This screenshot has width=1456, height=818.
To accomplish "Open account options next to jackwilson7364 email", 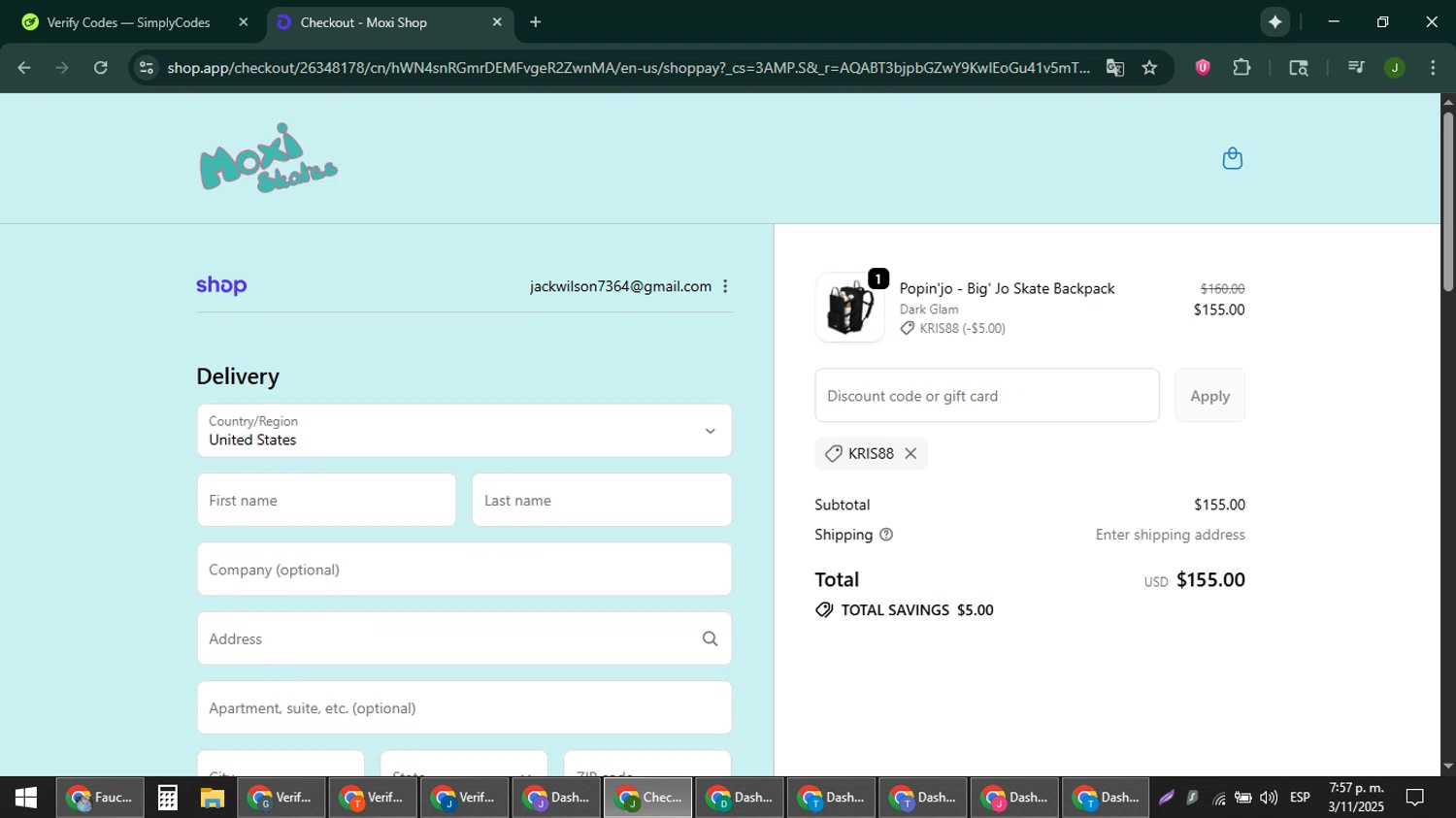I will [x=725, y=286].
